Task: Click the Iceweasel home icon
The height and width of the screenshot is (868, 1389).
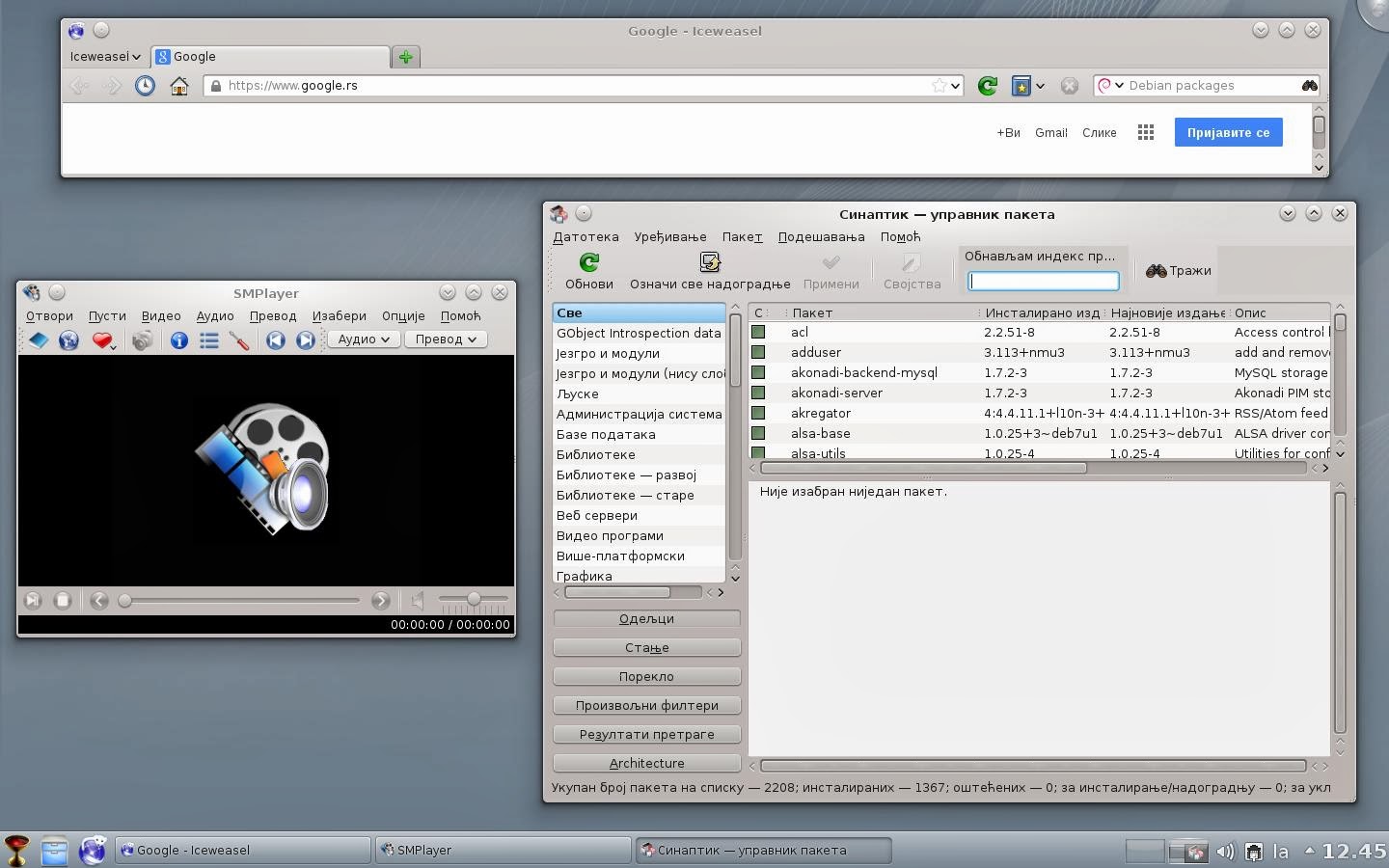Action: 179,86
